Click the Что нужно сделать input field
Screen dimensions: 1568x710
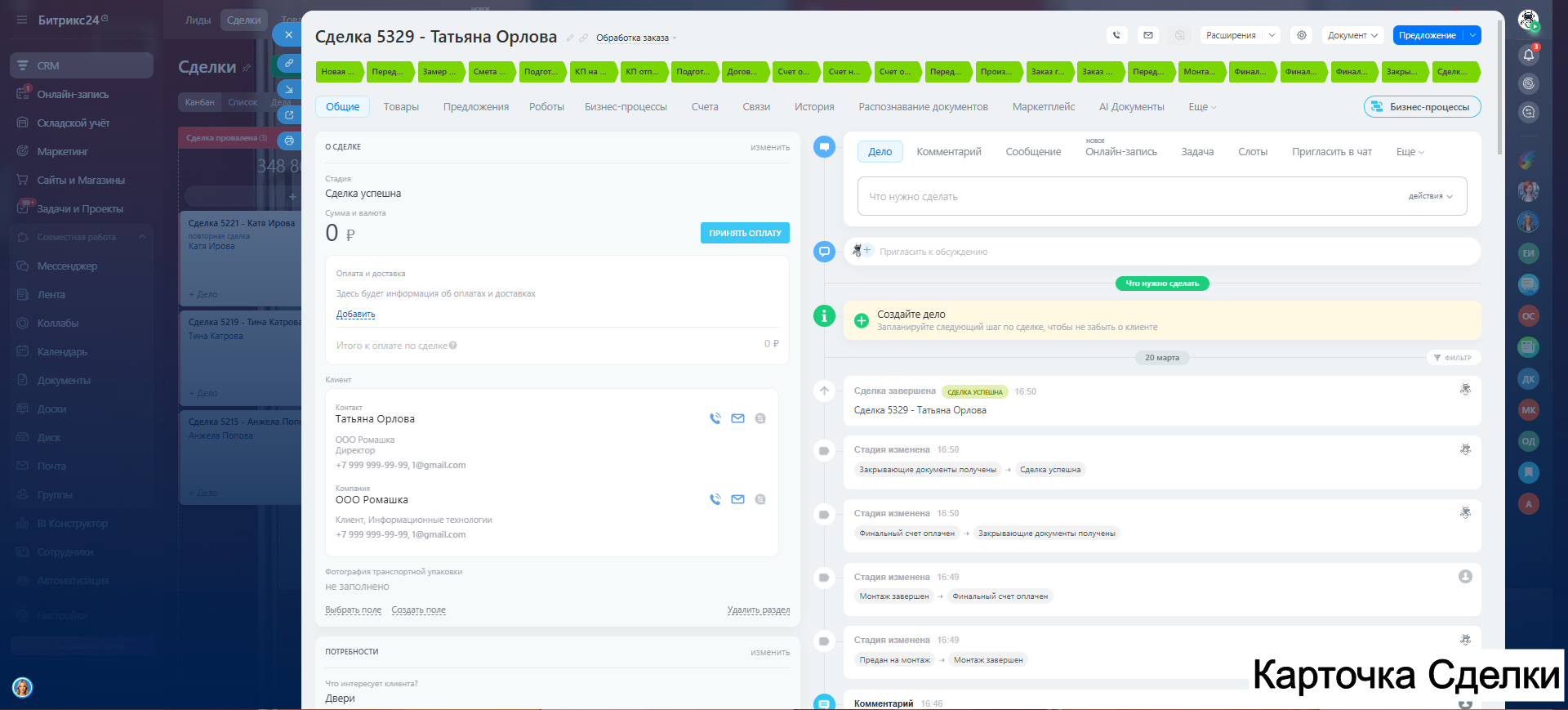click(1127, 197)
